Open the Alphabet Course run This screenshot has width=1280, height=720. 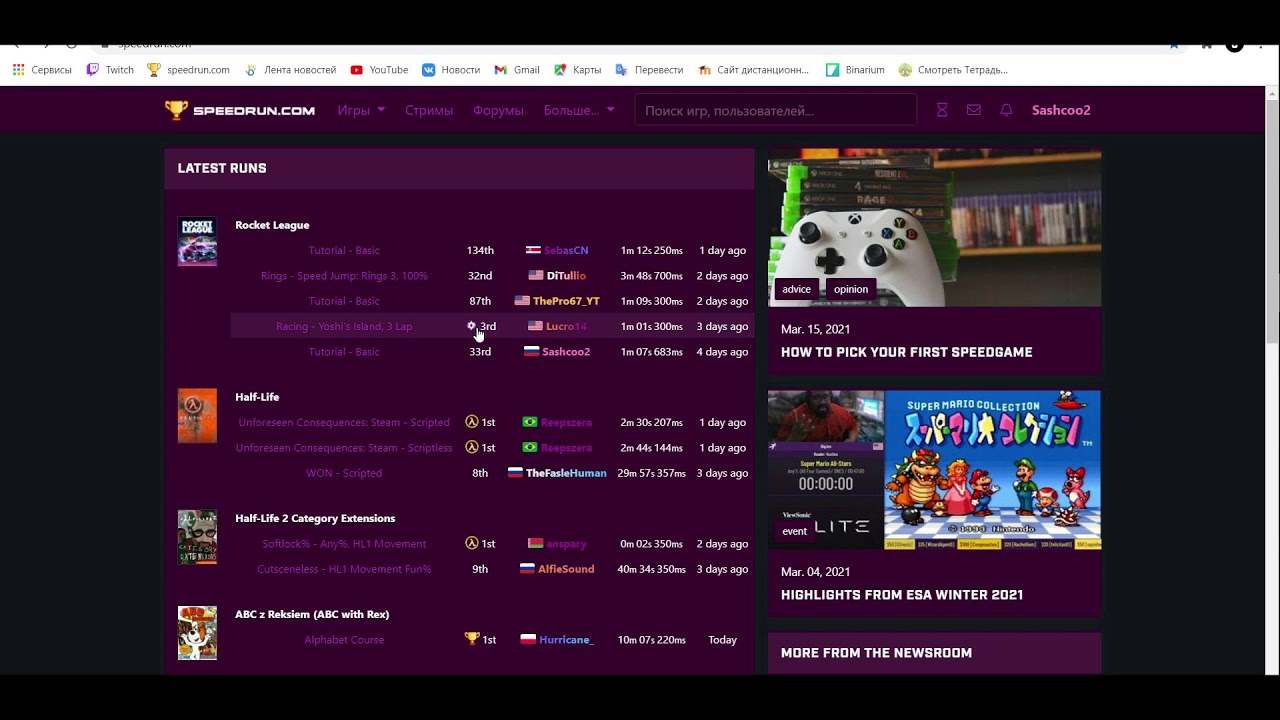(344, 640)
